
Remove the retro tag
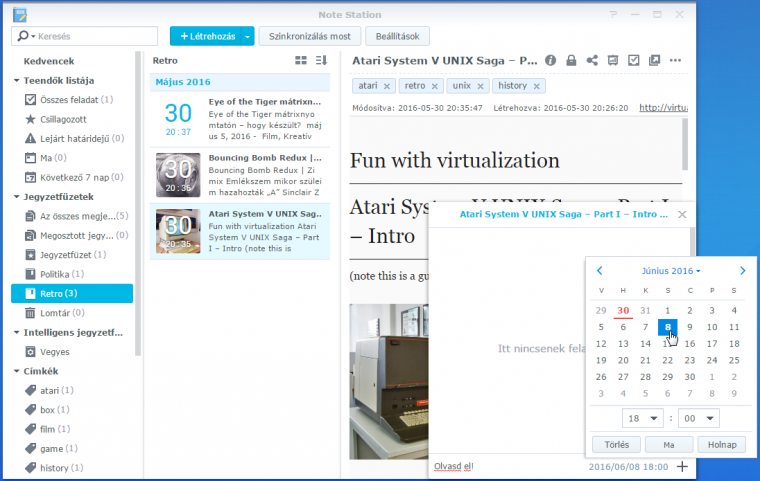(x=435, y=86)
